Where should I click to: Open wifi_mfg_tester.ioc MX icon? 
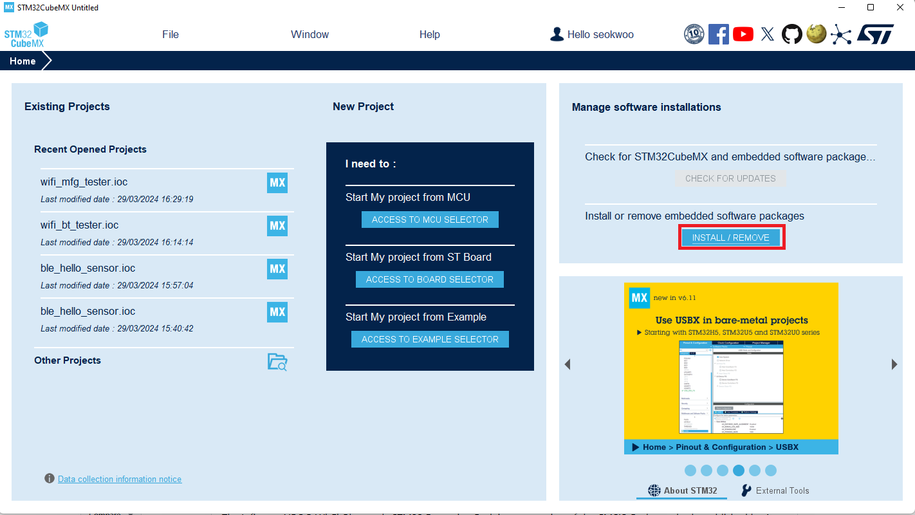pyautogui.click(x=277, y=183)
